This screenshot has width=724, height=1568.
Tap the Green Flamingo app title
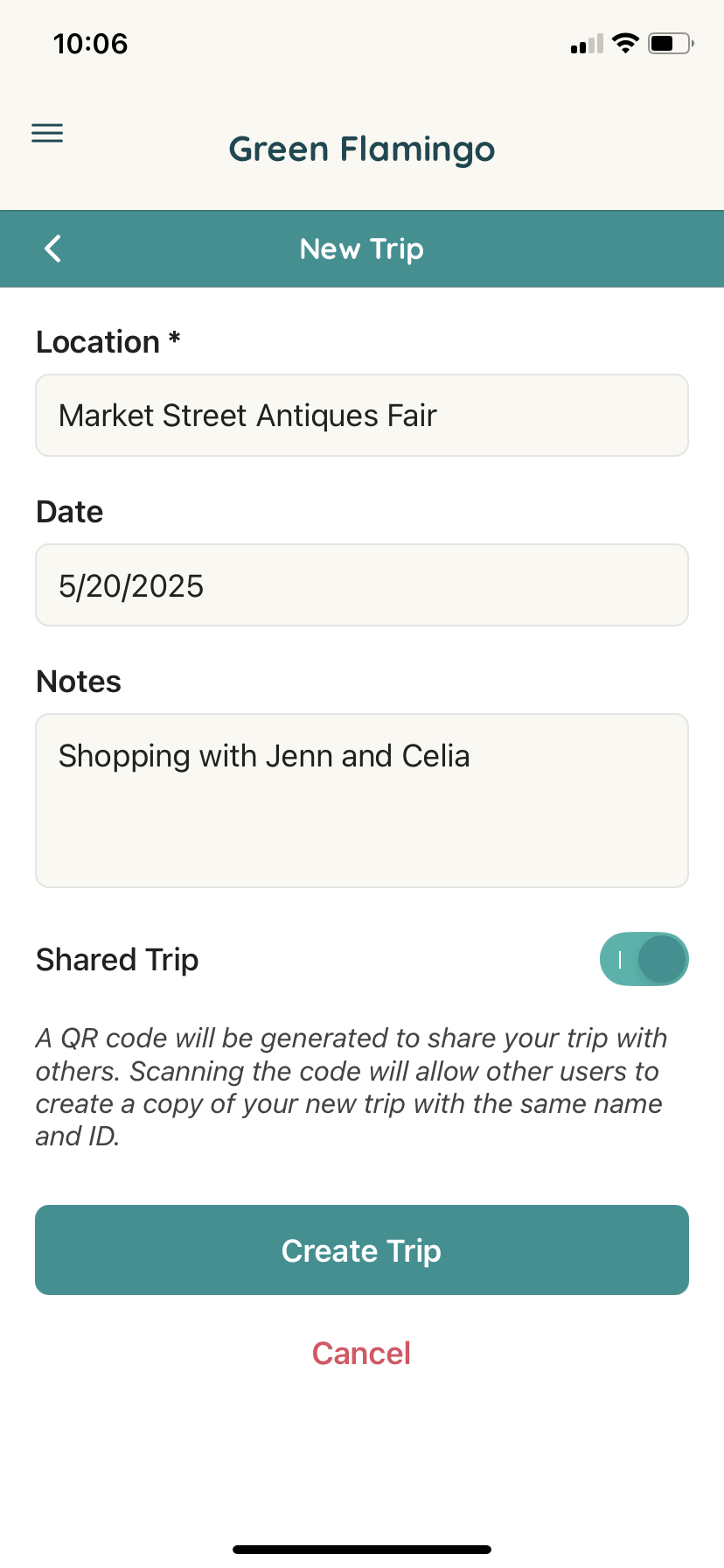(362, 150)
